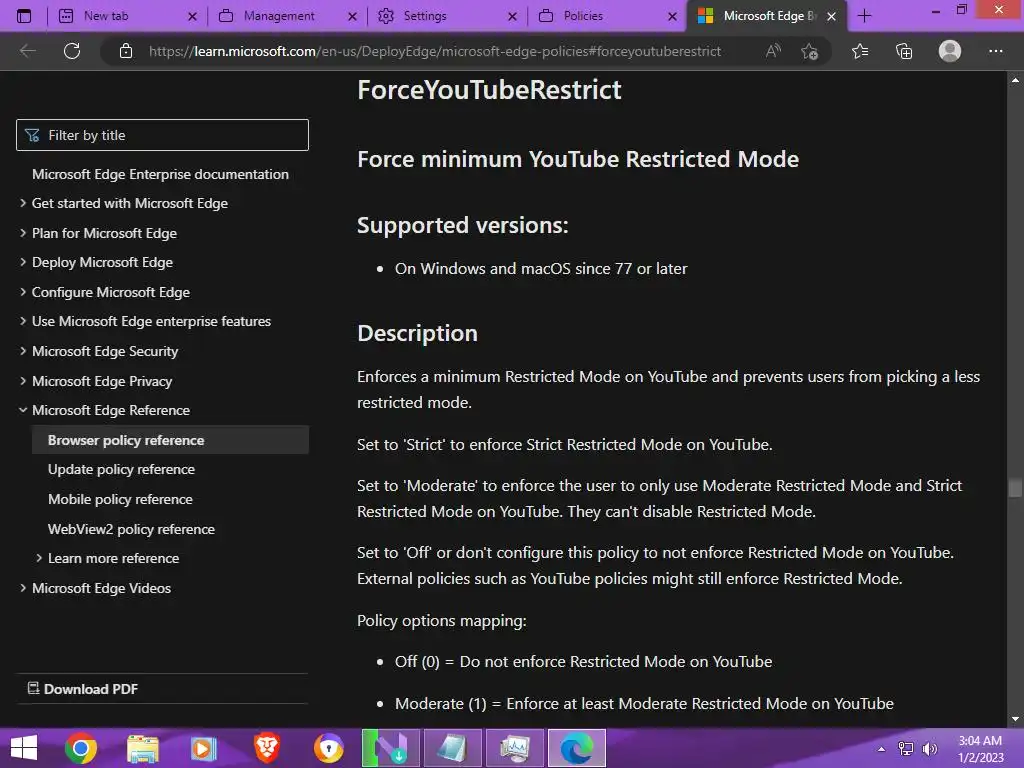Screen dimensions: 1024x768
Task: Open the Collections button
Action: pos(904,51)
